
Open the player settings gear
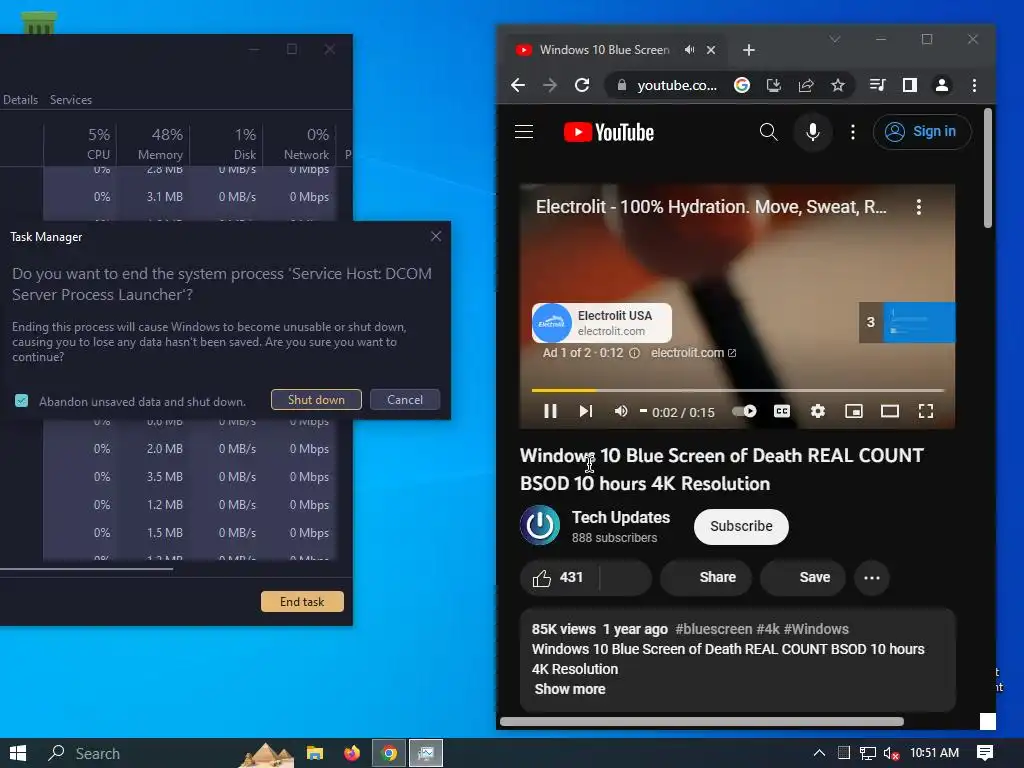[x=818, y=411]
